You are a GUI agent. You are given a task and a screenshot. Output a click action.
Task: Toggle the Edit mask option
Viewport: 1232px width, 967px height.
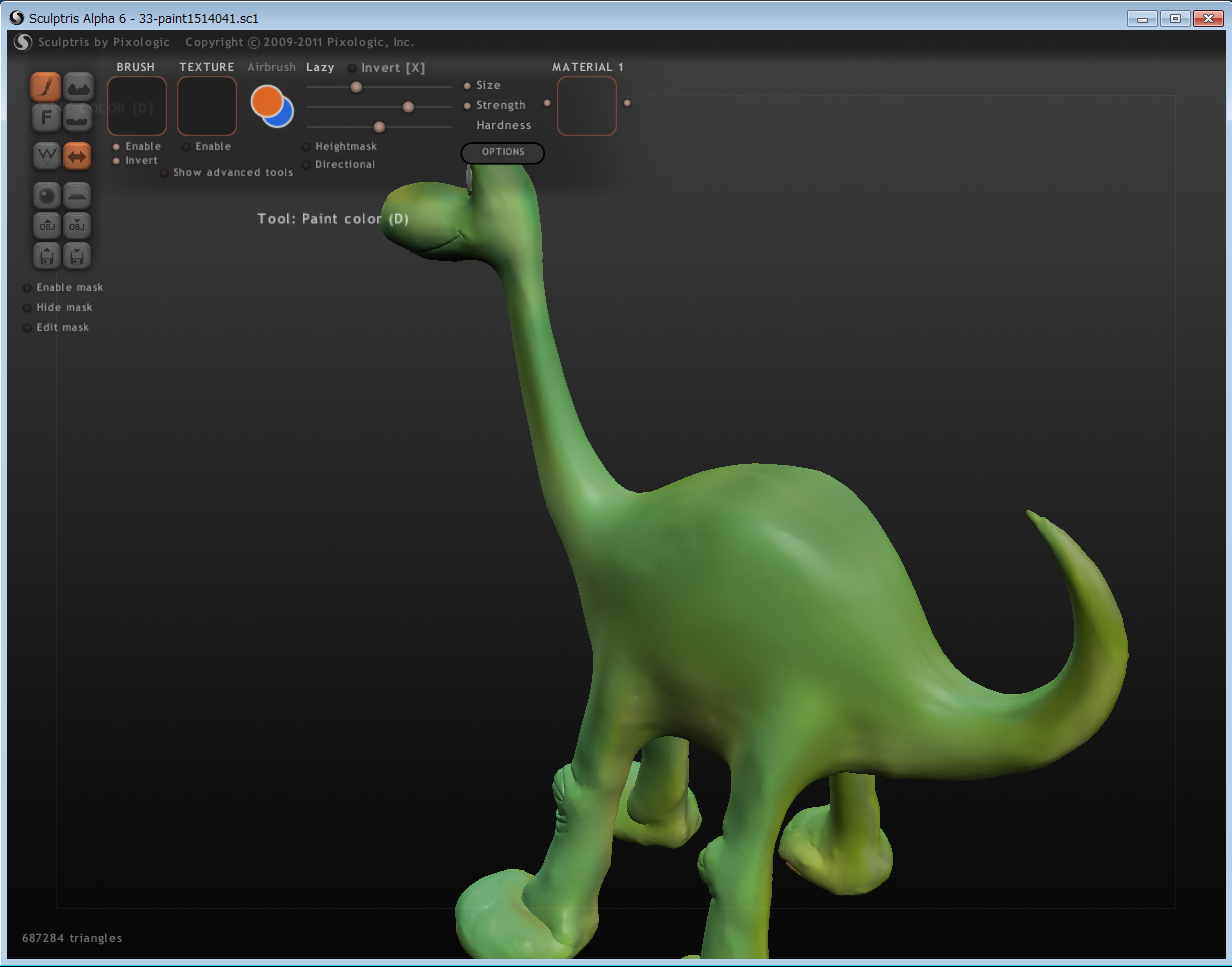pyautogui.click(x=27, y=328)
